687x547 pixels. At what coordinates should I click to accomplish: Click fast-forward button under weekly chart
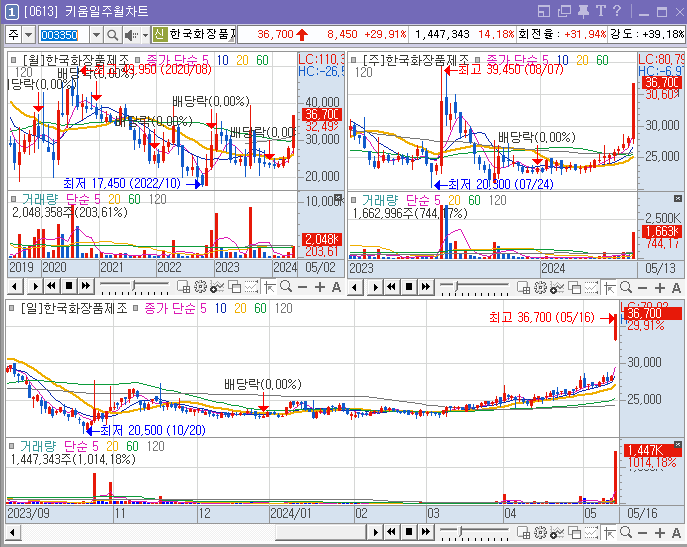point(425,287)
